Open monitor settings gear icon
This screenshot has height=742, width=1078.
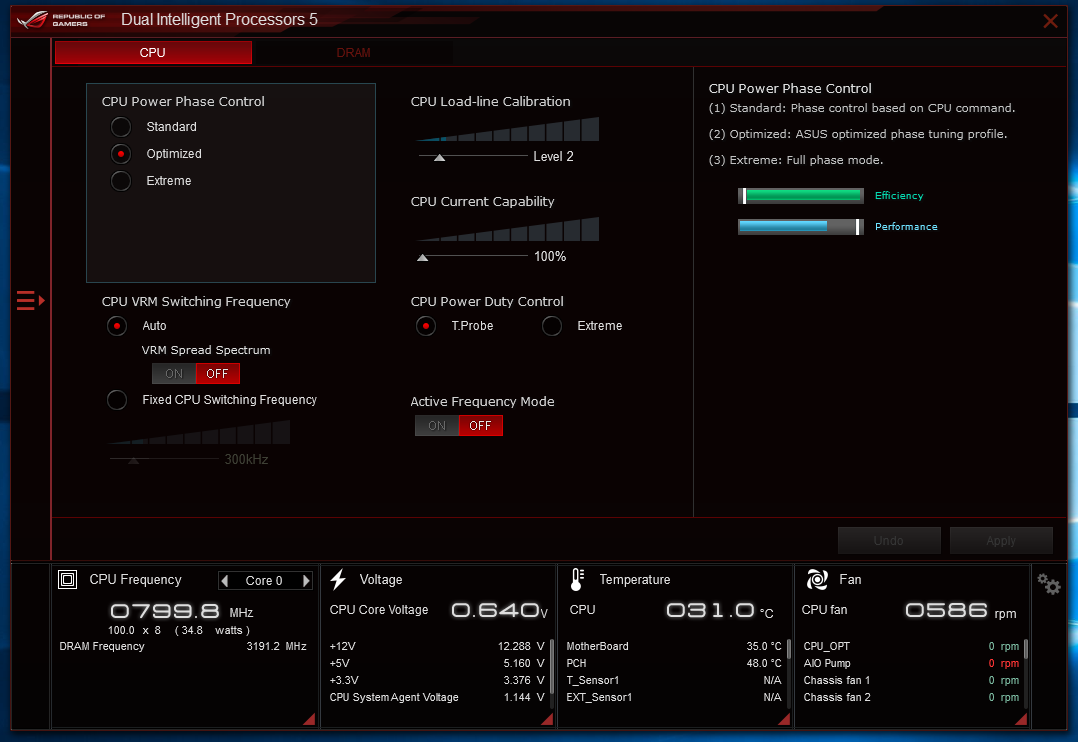coord(1049,584)
